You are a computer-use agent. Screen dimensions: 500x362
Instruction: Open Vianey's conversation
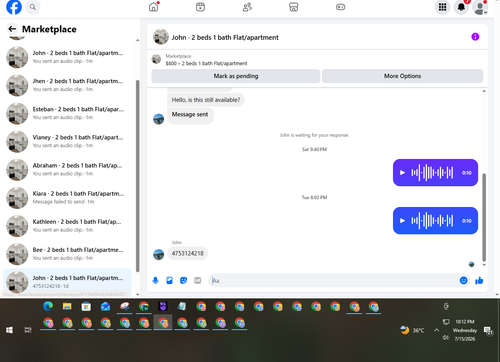(x=68, y=141)
